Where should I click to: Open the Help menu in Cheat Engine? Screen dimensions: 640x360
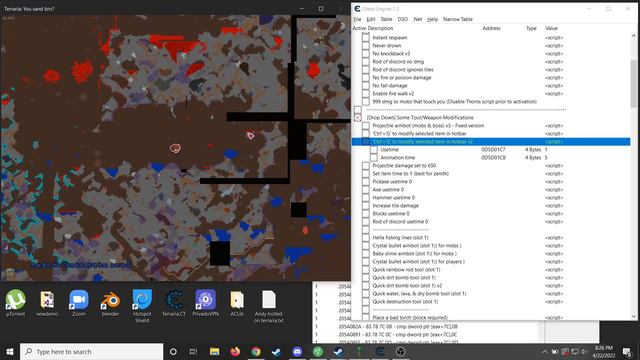tap(432, 19)
